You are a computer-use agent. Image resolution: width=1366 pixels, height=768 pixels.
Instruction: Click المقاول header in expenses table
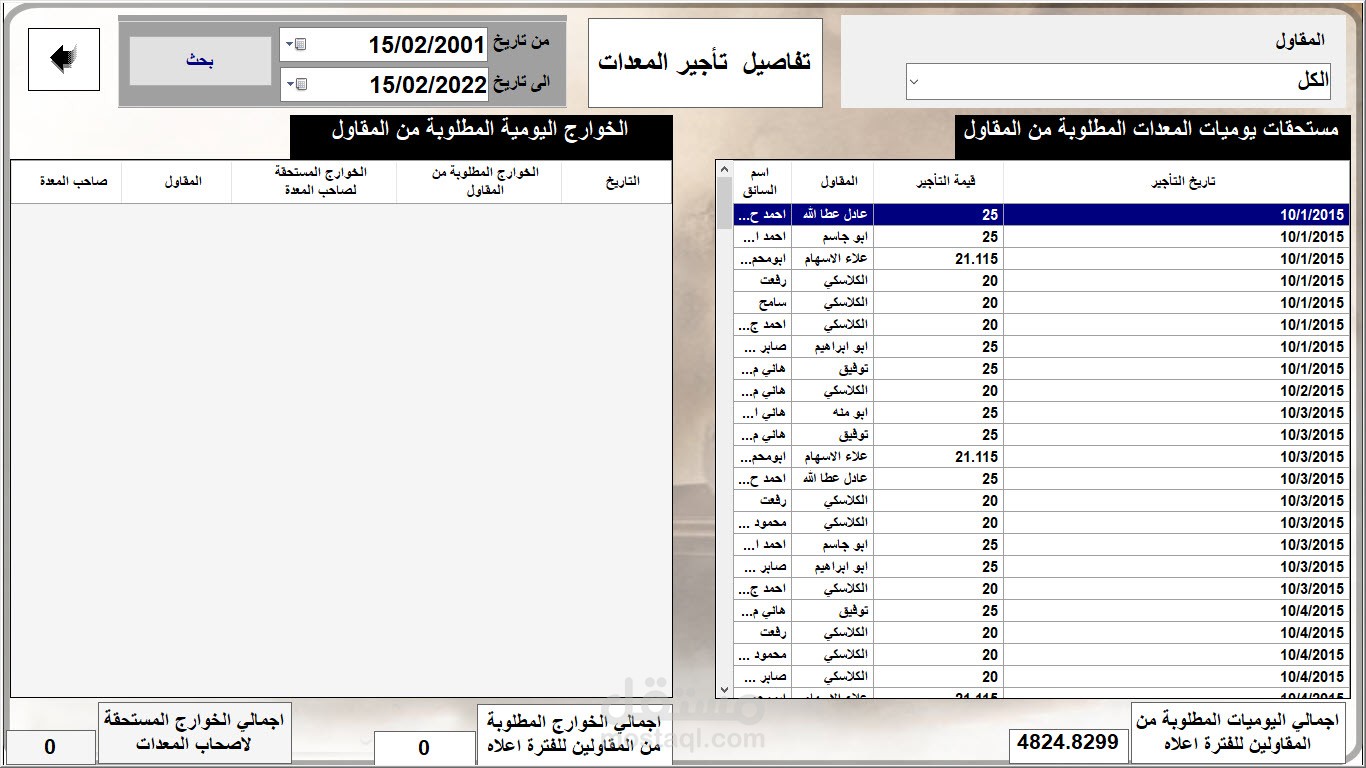(177, 182)
